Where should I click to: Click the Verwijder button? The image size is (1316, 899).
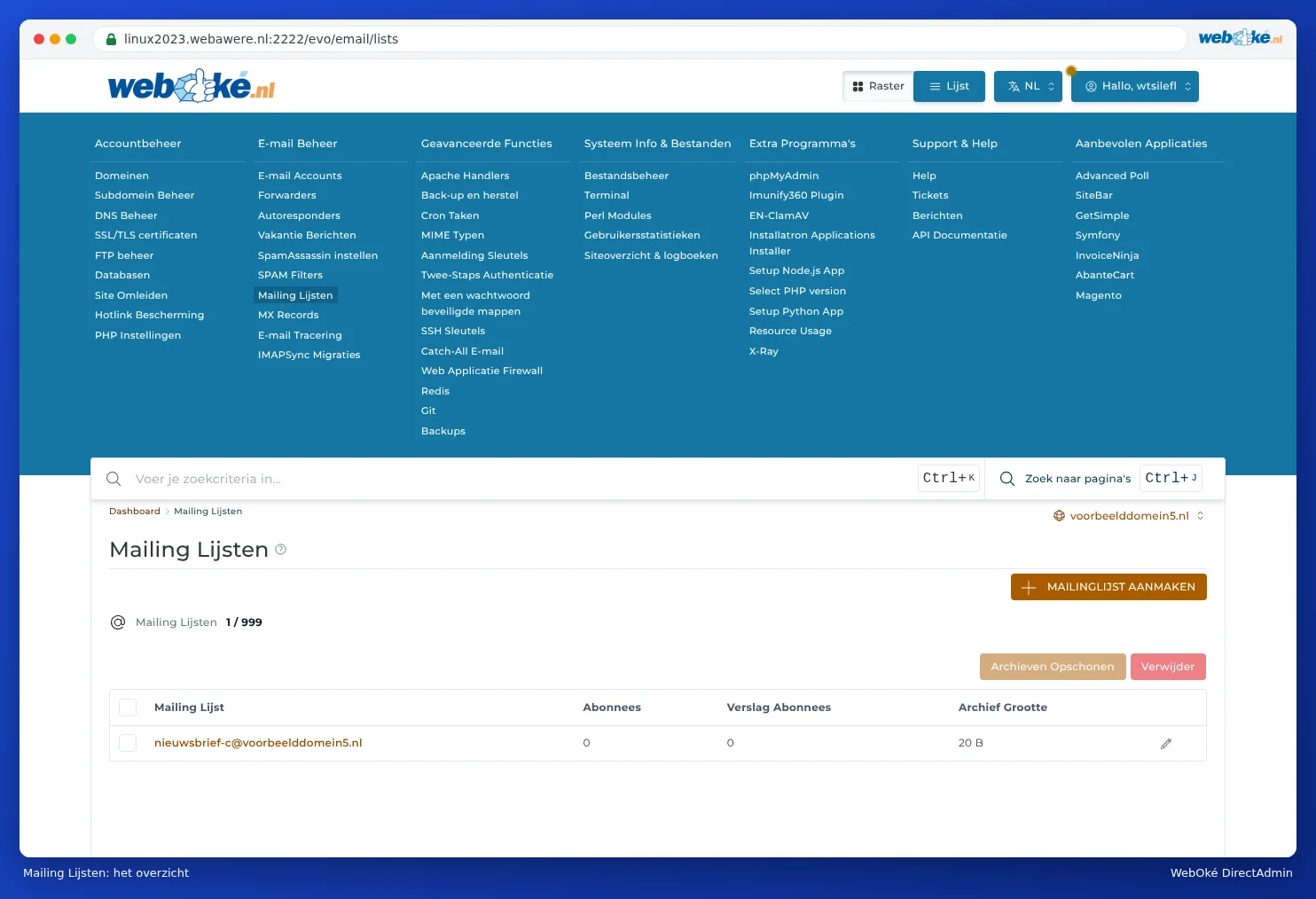(x=1168, y=667)
